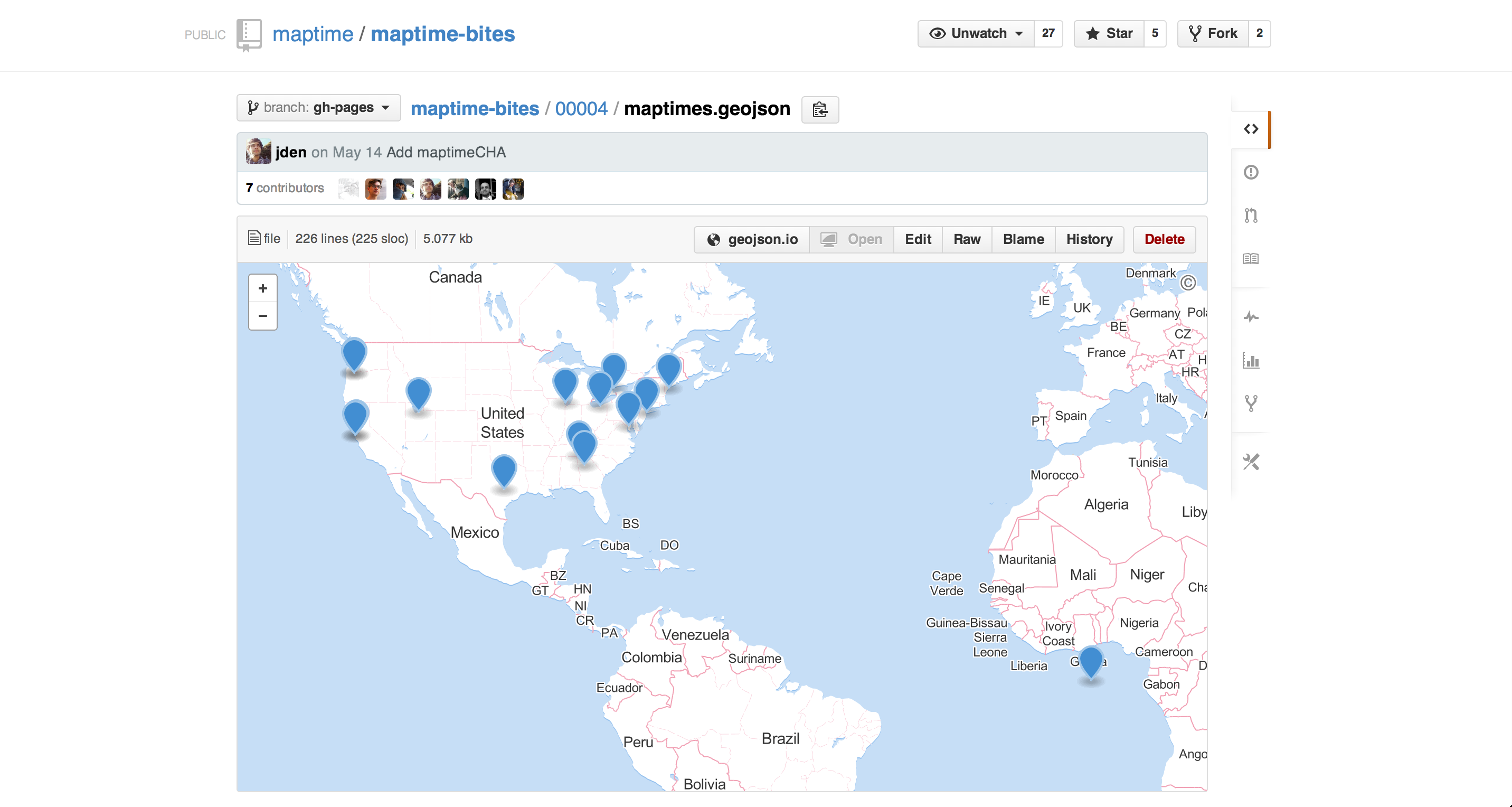Zoom out on the map
The image size is (1512, 807).
pos(263,316)
